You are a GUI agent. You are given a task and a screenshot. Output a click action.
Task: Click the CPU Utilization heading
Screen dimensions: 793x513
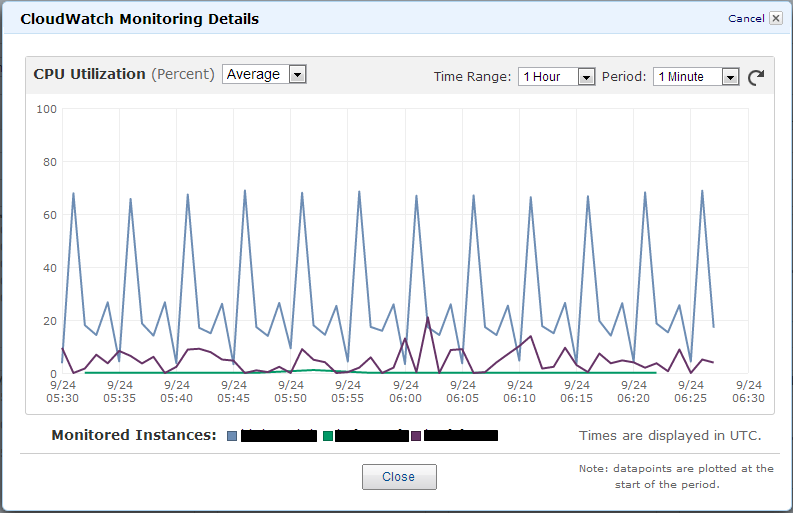(x=90, y=74)
